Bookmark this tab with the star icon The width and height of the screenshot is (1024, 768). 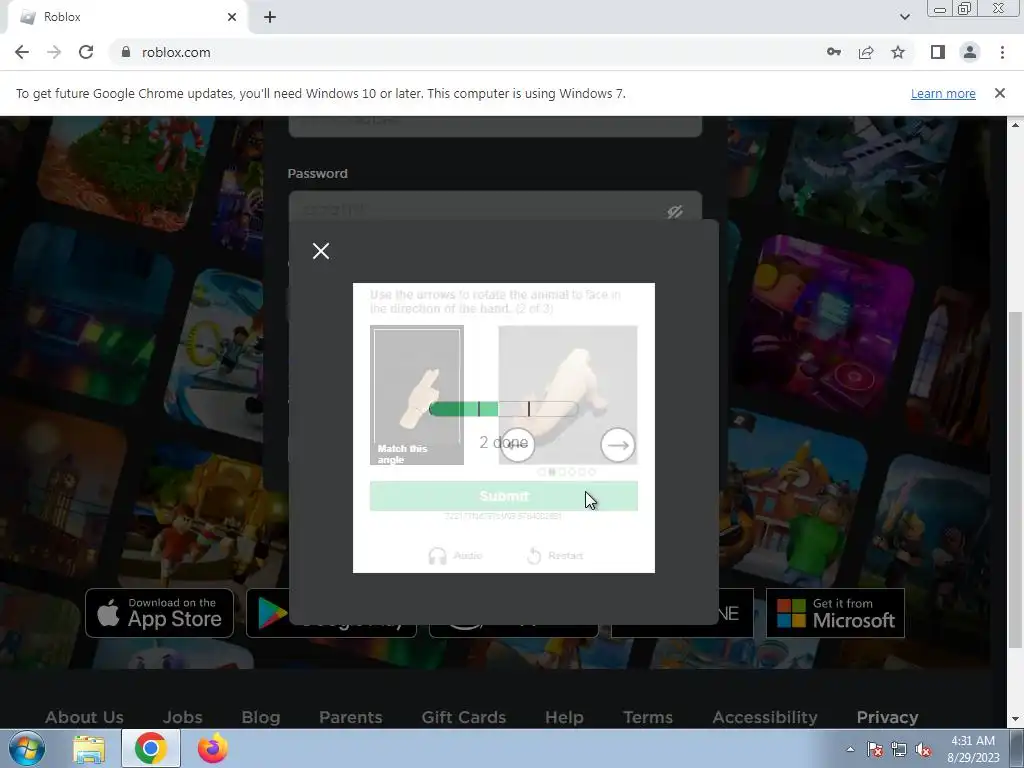898,52
